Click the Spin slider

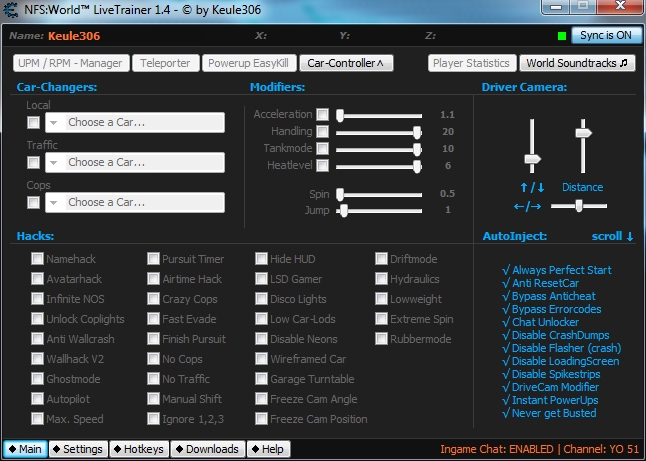click(379, 194)
